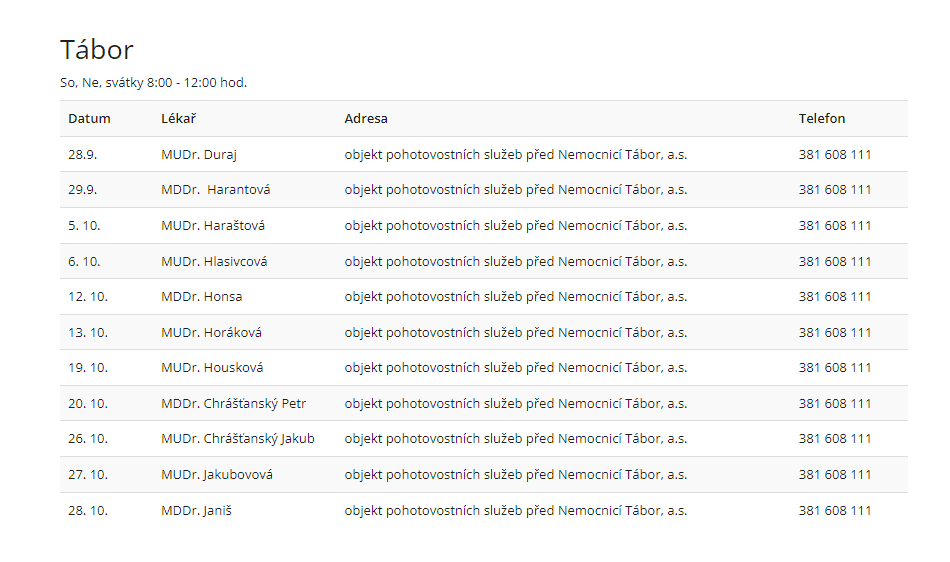The width and height of the screenshot is (950, 562).
Task: Click MDDr. Chrášťanský Petr
Action: pyautogui.click(x=233, y=404)
